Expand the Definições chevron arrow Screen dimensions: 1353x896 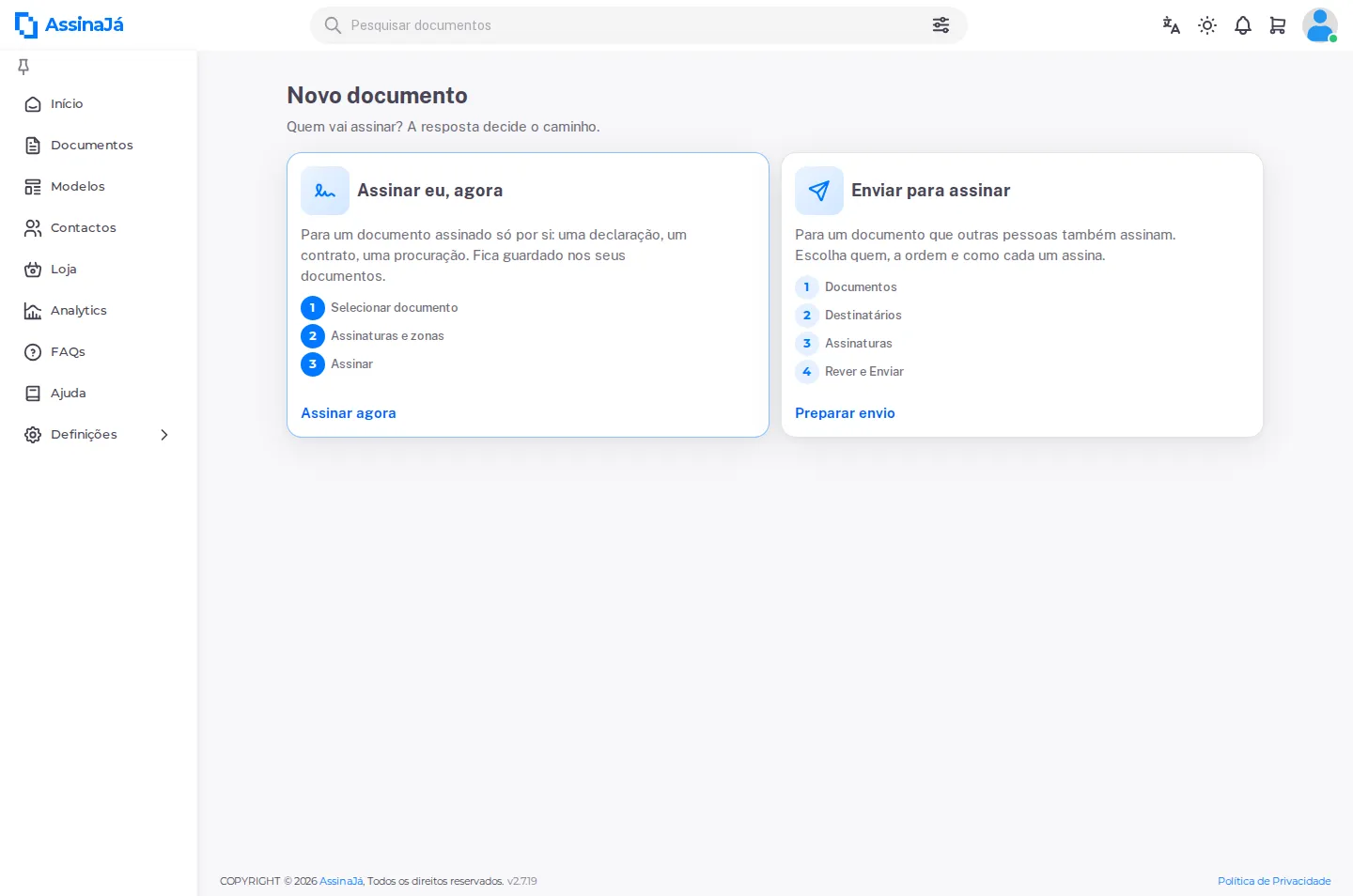pyautogui.click(x=164, y=435)
